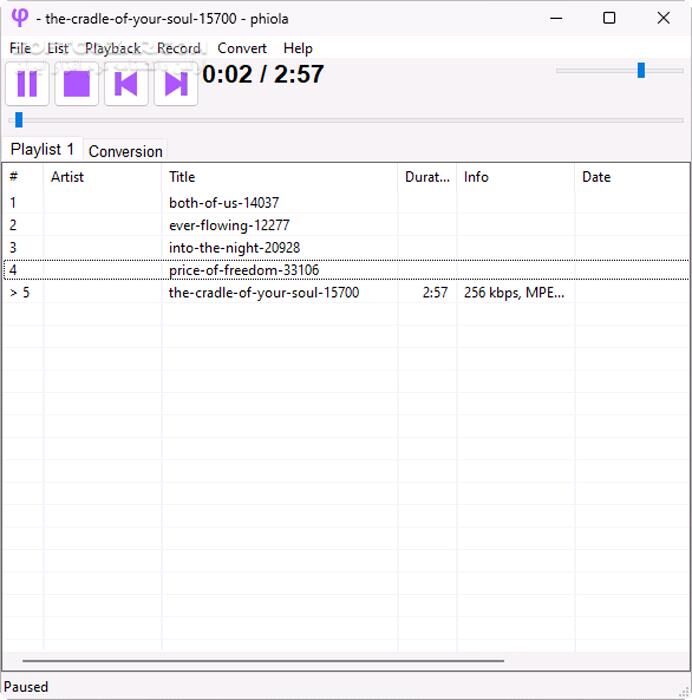
Task: Sort playlist by Title column header
Action: click(182, 177)
